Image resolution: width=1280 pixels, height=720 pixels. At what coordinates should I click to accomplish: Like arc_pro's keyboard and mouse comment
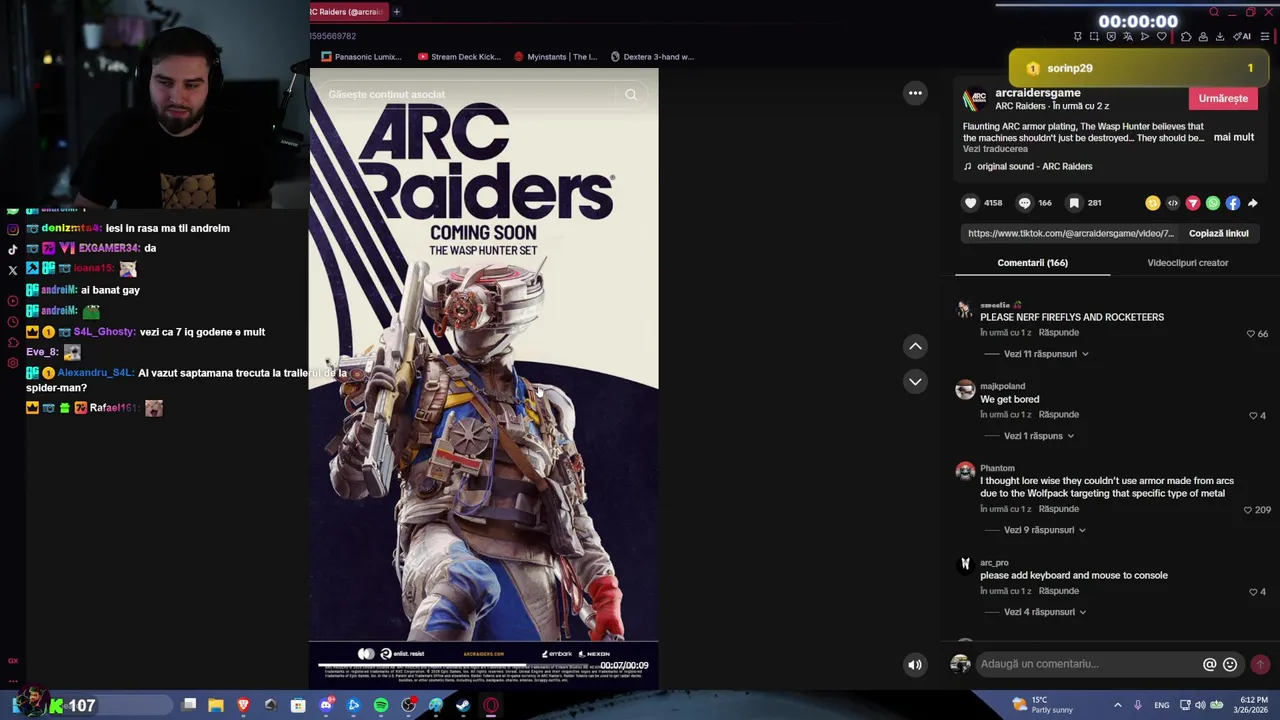[x=1252, y=592]
